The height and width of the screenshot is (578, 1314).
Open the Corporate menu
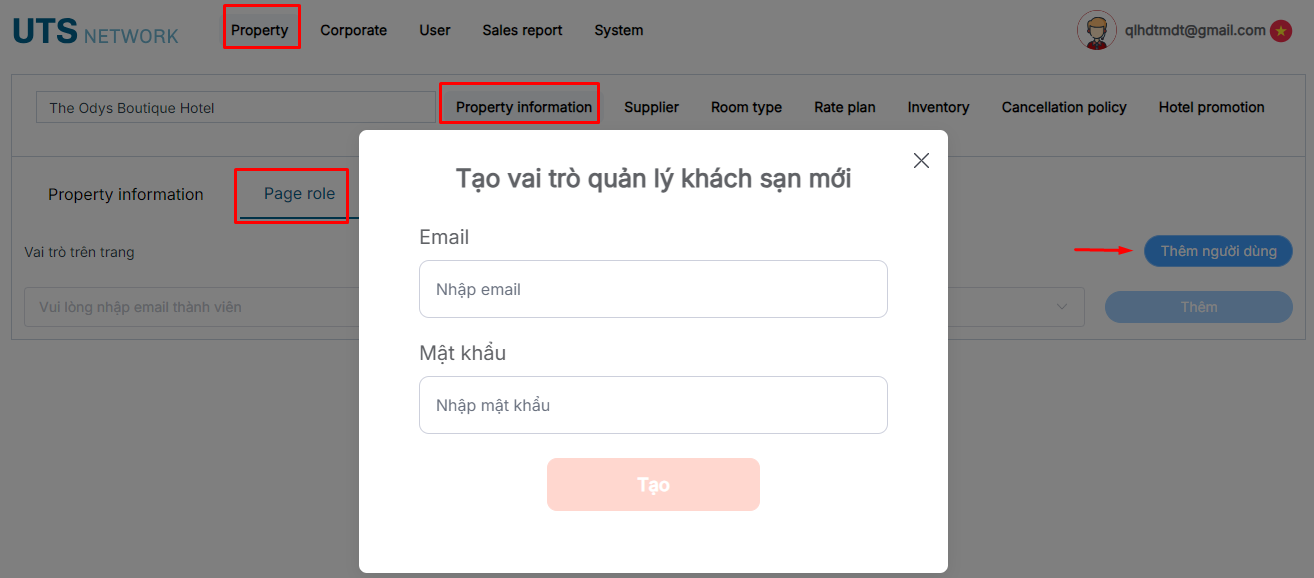point(353,30)
